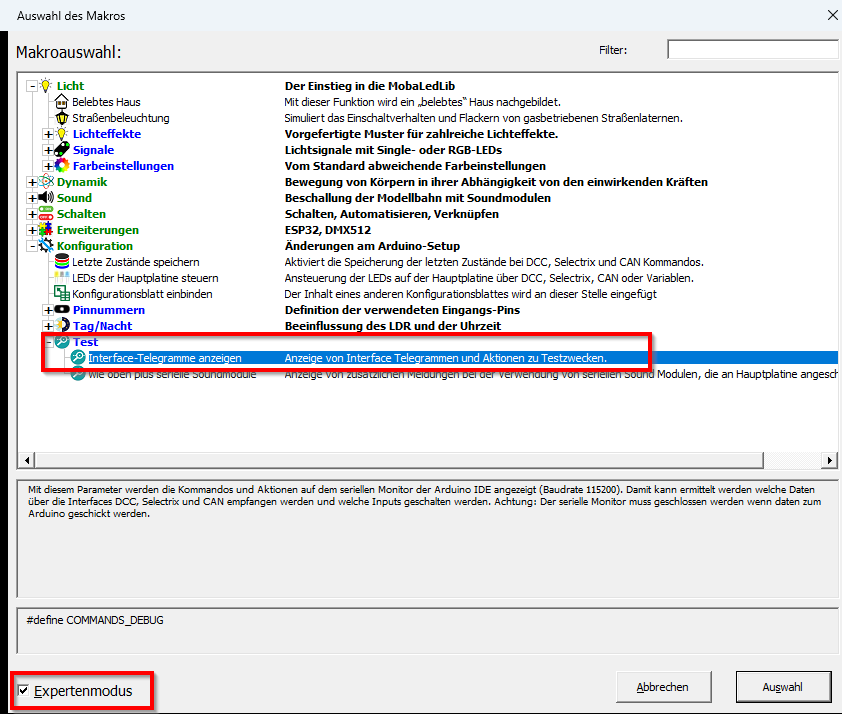
Task: Select the LEDs der Hauptplatine steuern entry
Action: click(x=144, y=278)
